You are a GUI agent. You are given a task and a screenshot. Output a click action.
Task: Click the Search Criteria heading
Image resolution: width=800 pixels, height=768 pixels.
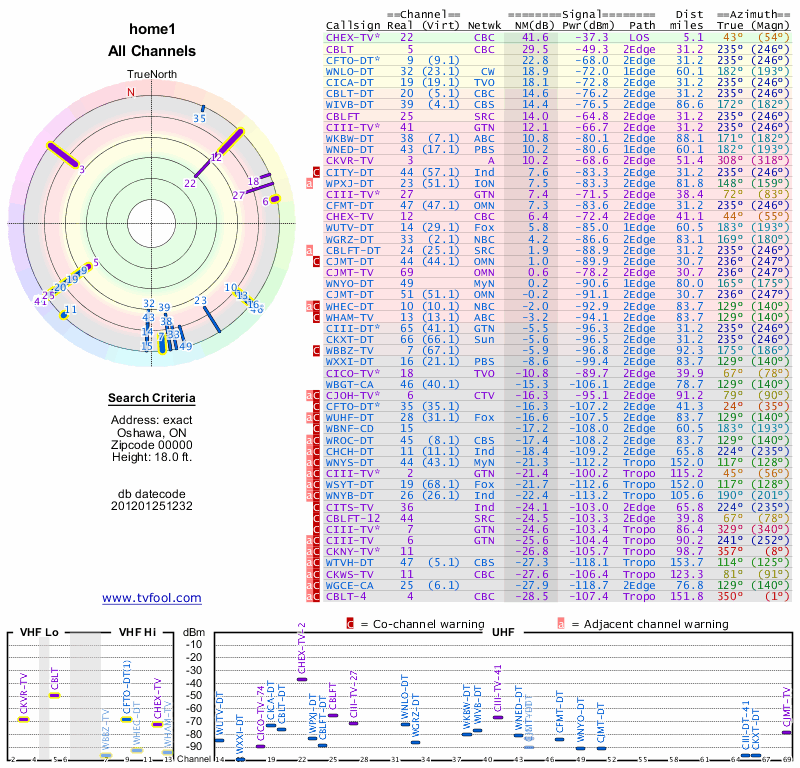[x=152, y=398]
